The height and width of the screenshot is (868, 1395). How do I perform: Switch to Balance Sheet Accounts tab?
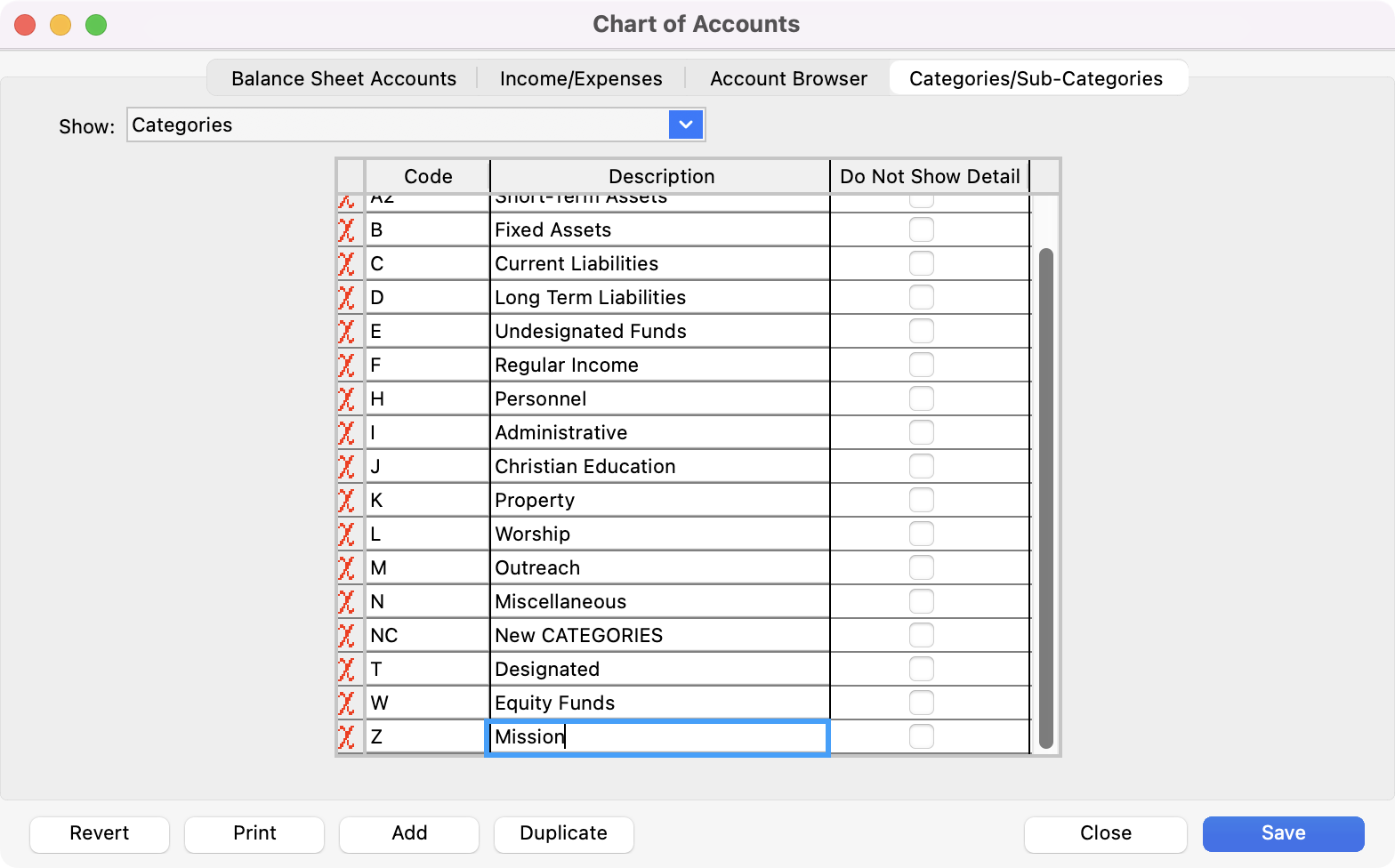point(343,78)
